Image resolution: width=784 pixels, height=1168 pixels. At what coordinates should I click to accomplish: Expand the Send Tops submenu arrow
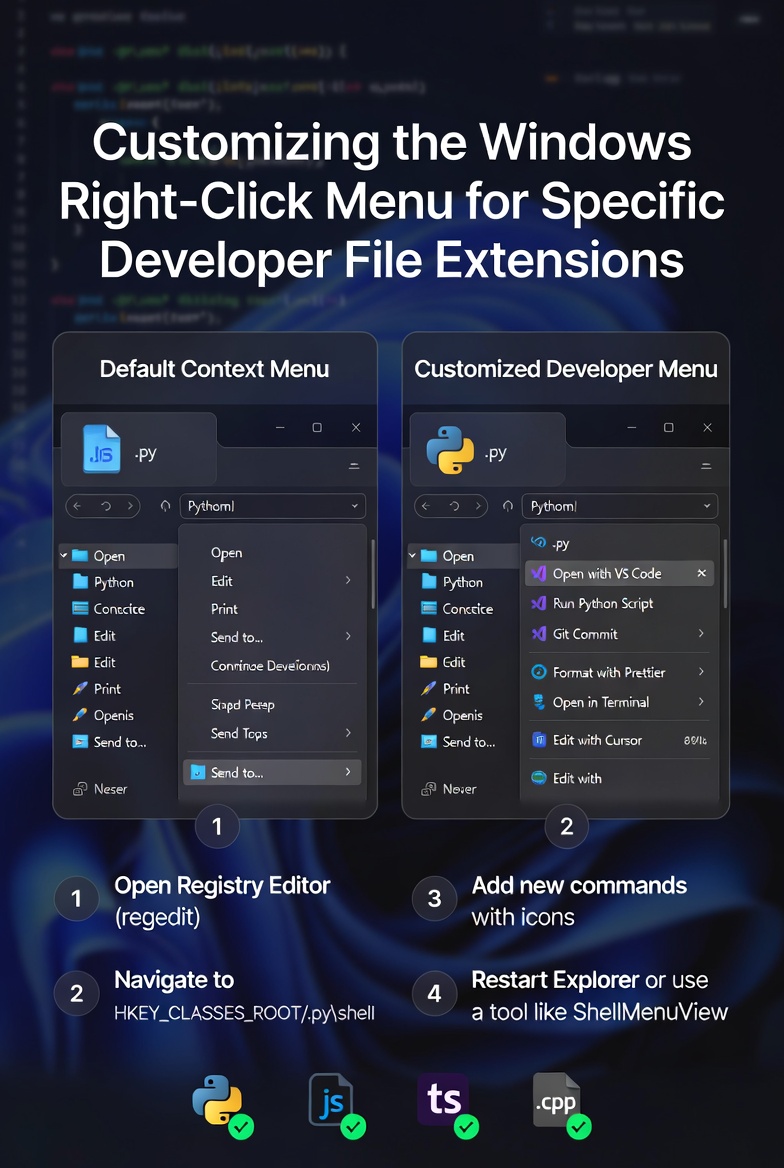(348, 733)
